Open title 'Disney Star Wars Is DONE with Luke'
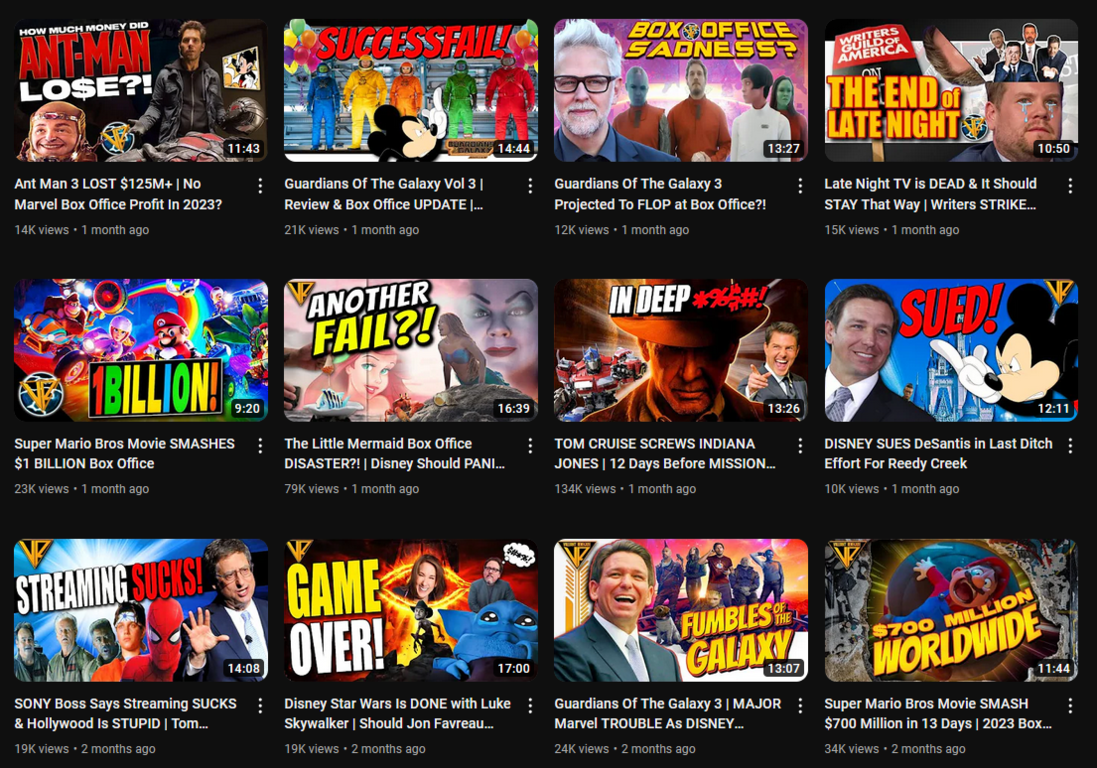The width and height of the screenshot is (1097, 768). [x=397, y=713]
